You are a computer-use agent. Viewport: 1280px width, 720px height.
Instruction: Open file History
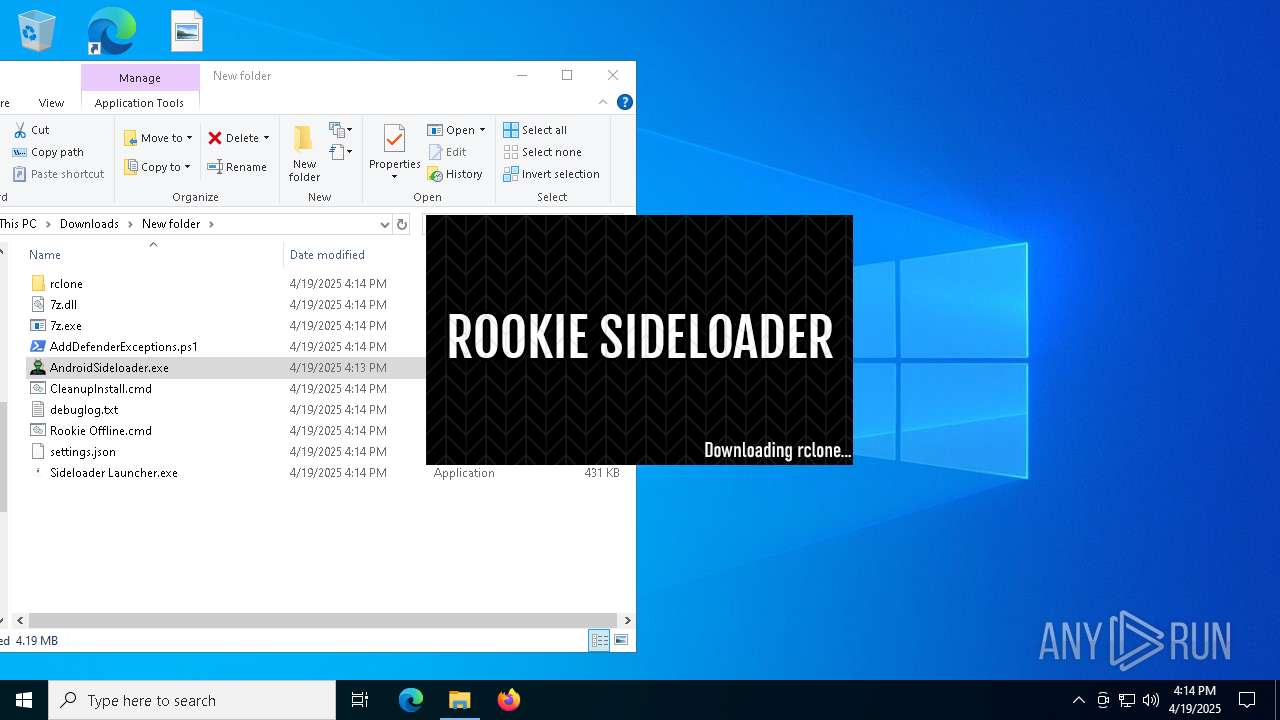click(x=455, y=174)
